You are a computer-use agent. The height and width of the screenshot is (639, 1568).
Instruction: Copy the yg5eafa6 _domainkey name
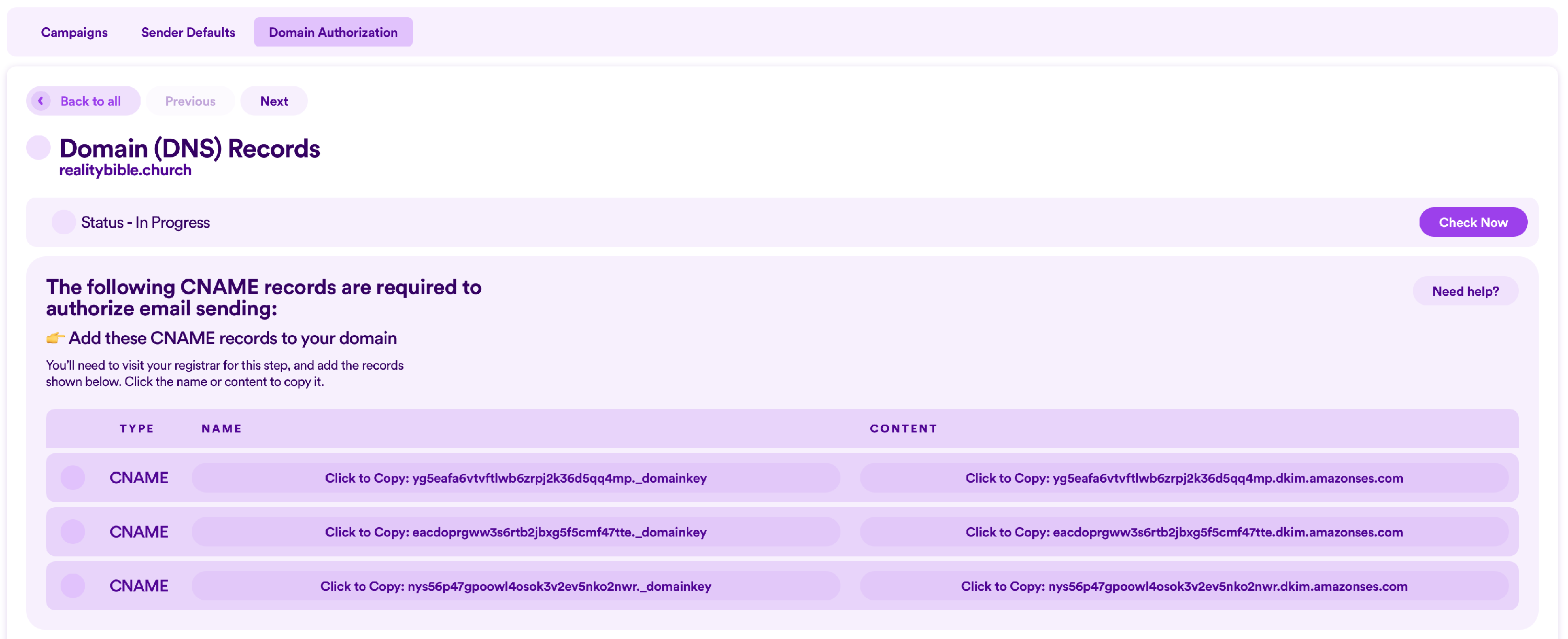(x=515, y=478)
